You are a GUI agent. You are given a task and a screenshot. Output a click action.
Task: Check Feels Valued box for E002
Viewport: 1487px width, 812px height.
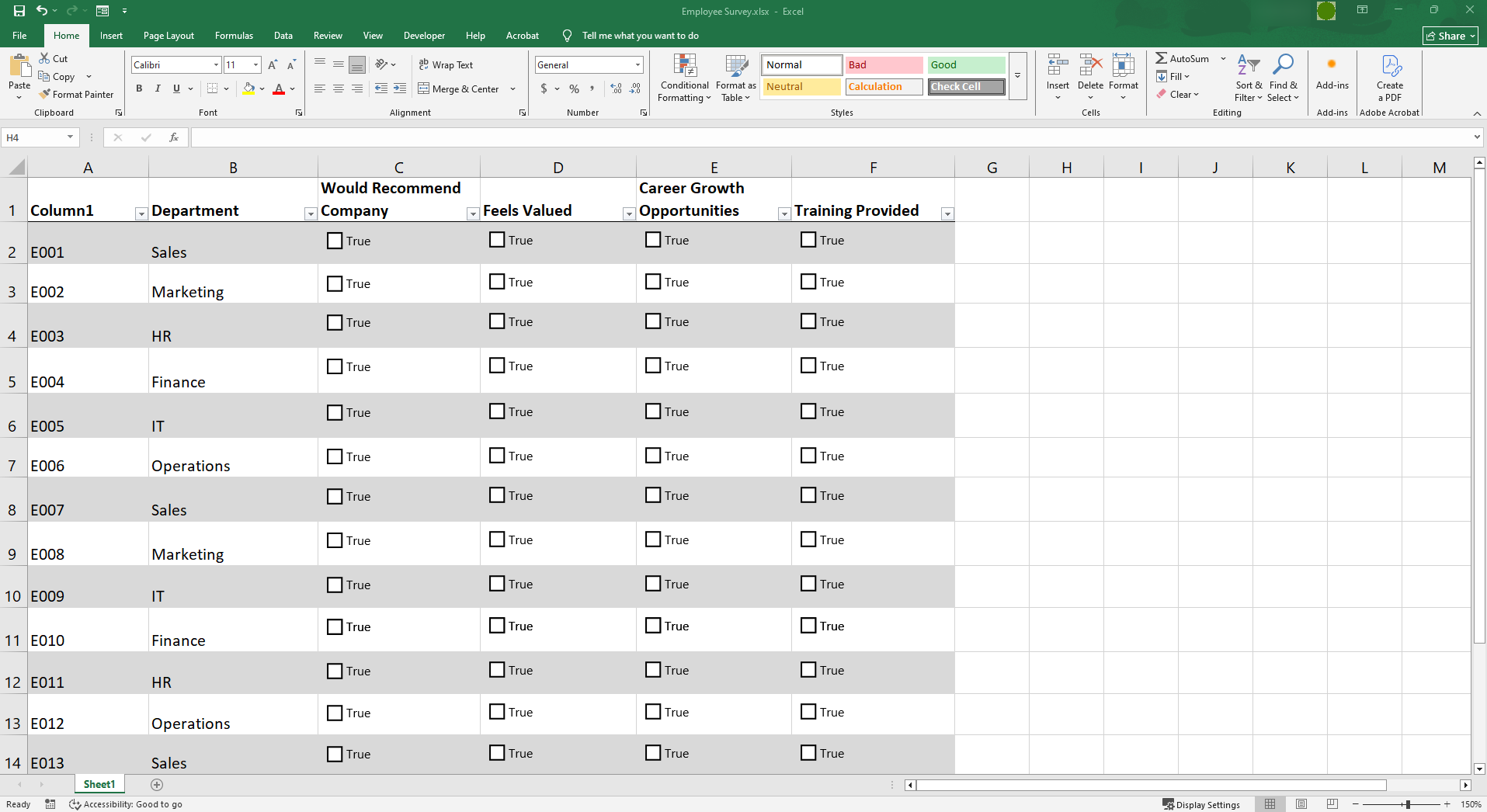click(x=497, y=282)
